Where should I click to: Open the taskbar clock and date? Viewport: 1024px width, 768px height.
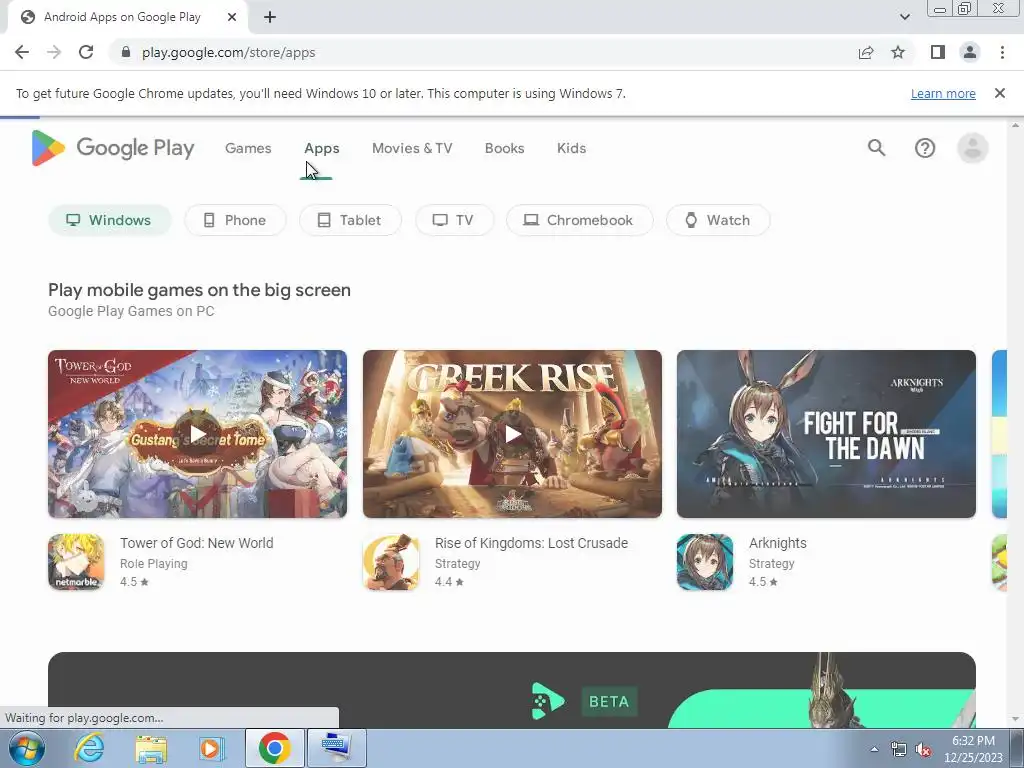coord(973,749)
